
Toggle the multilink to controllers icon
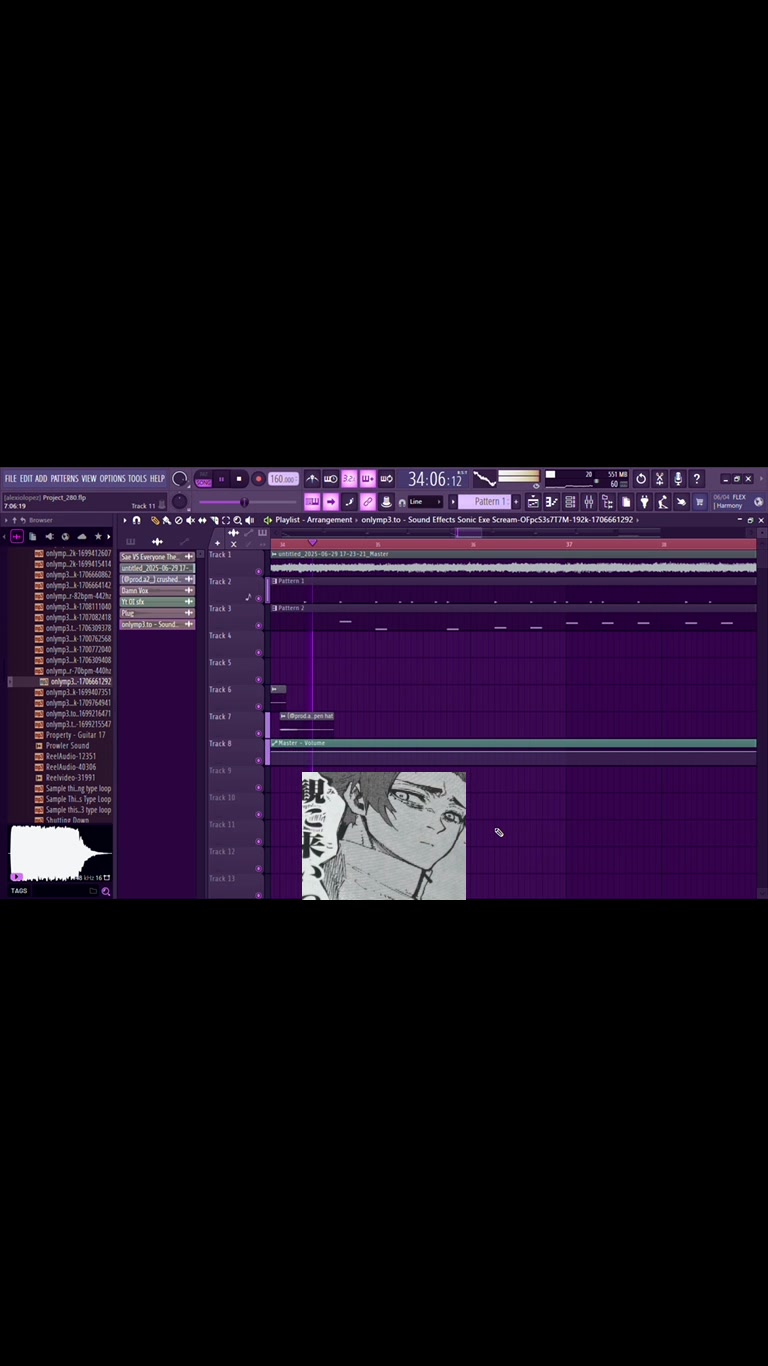tap(386, 502)
